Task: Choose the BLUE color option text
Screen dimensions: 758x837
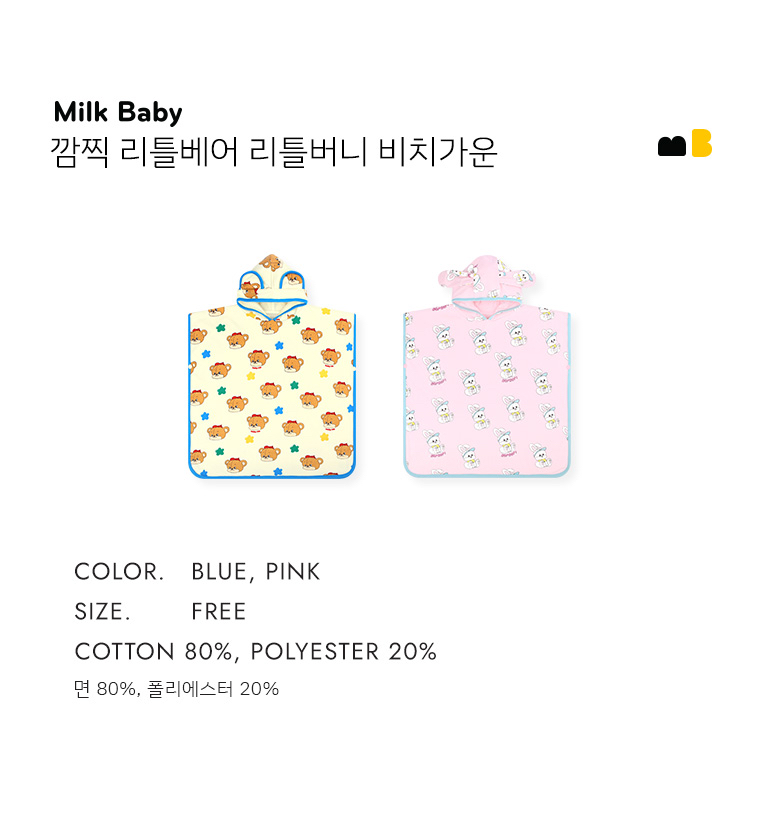Action: pyautogui.click(x=219, y=572)
